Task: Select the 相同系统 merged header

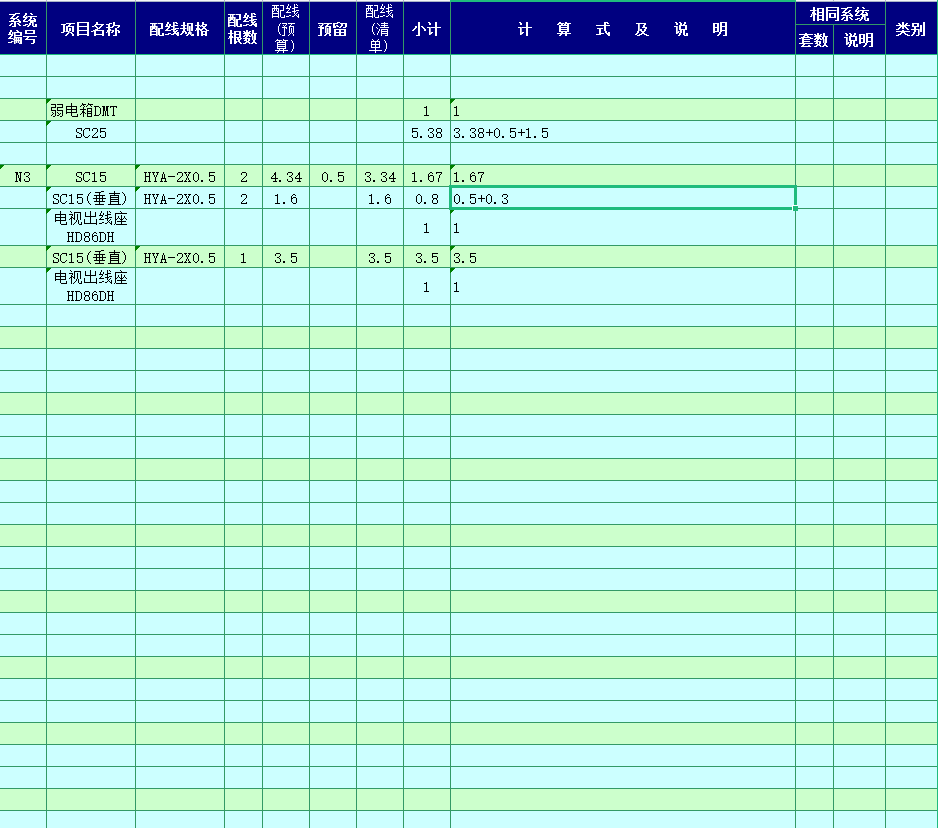Action: [x=840, y=14]
